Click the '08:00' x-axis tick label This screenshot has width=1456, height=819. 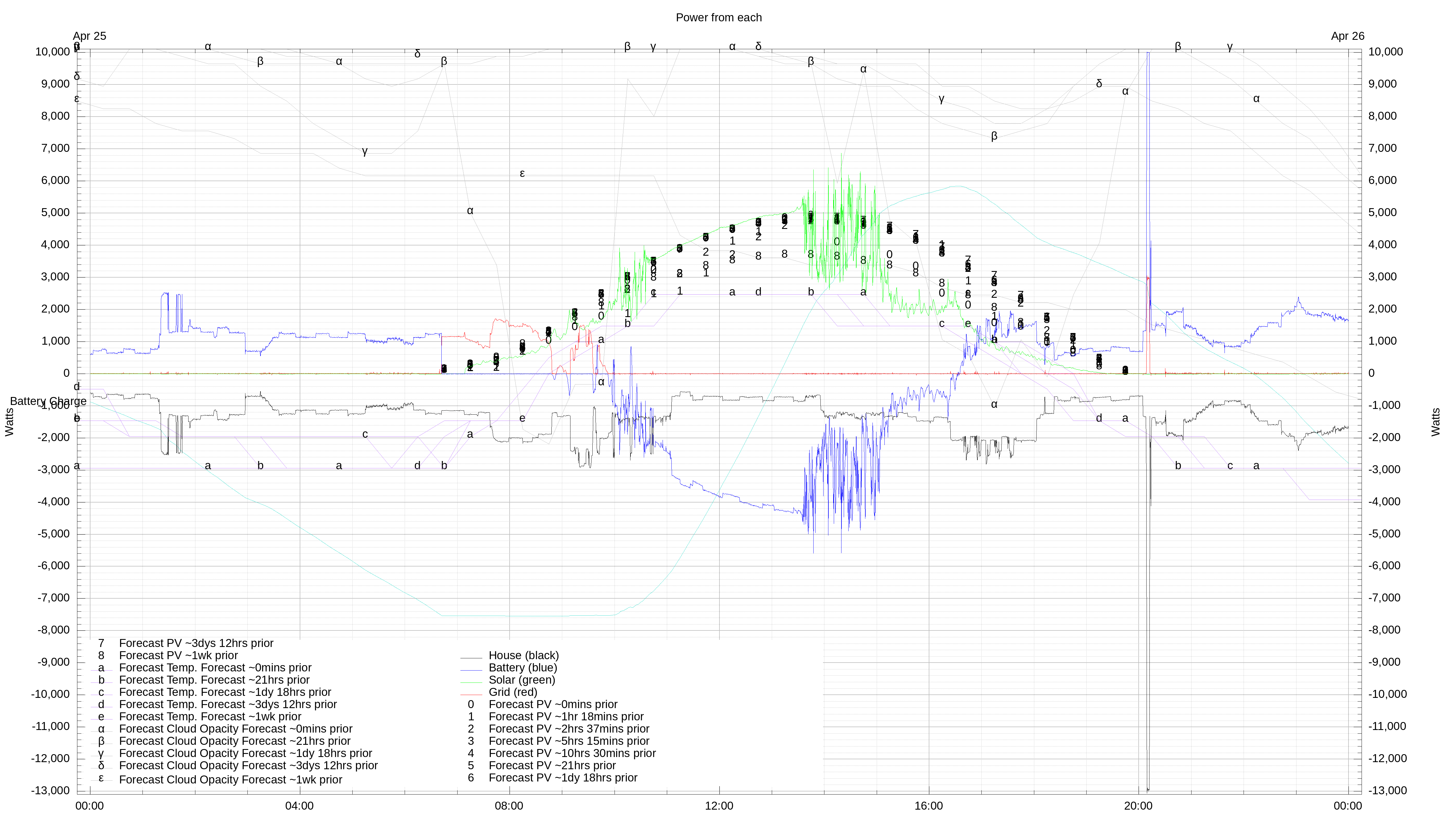tap(509, 806)
